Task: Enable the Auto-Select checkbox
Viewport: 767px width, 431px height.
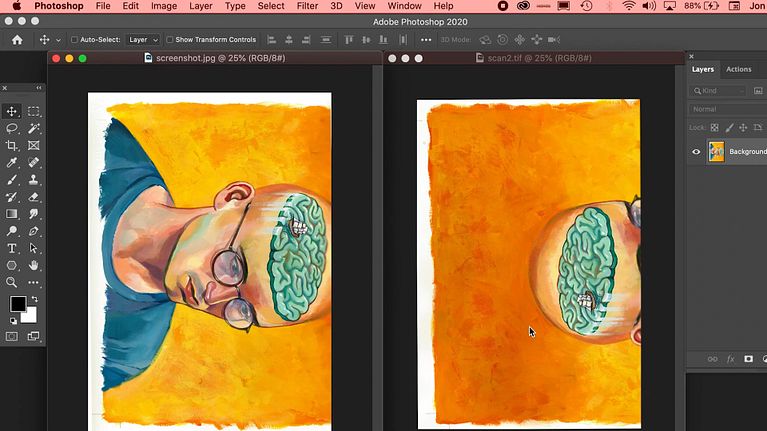Action: point(75,40)
